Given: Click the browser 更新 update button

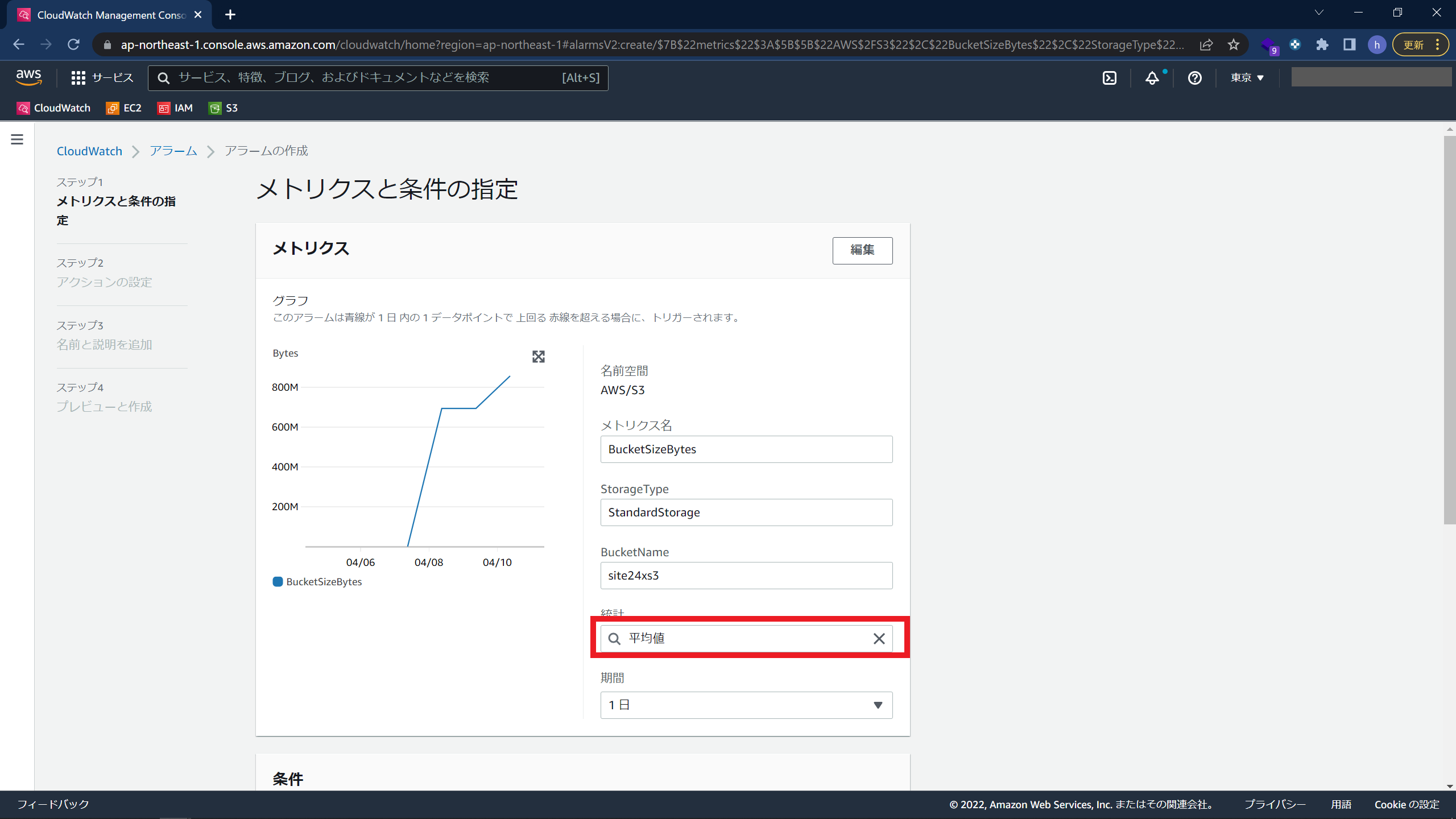Looking at the screenshot, I should tap(1420, 44).
